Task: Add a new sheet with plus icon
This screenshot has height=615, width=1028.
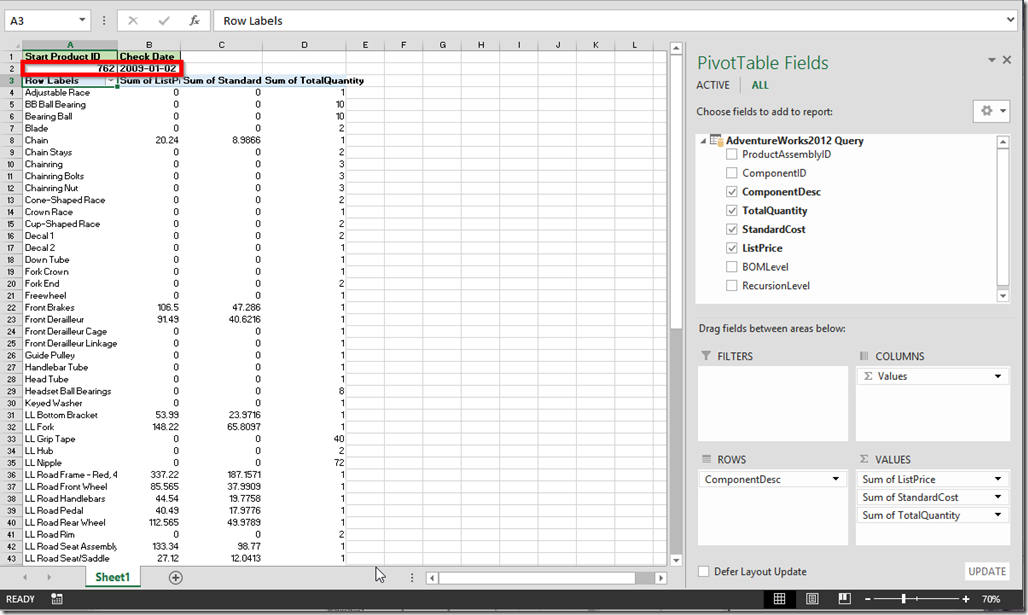Action: [176, 578]
